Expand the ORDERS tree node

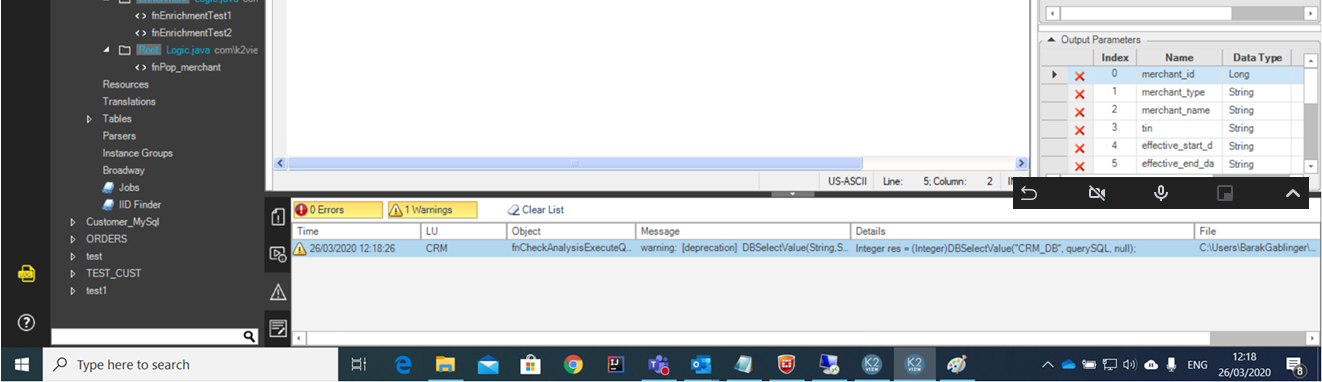pyautogui.click(x=73, y=239)
